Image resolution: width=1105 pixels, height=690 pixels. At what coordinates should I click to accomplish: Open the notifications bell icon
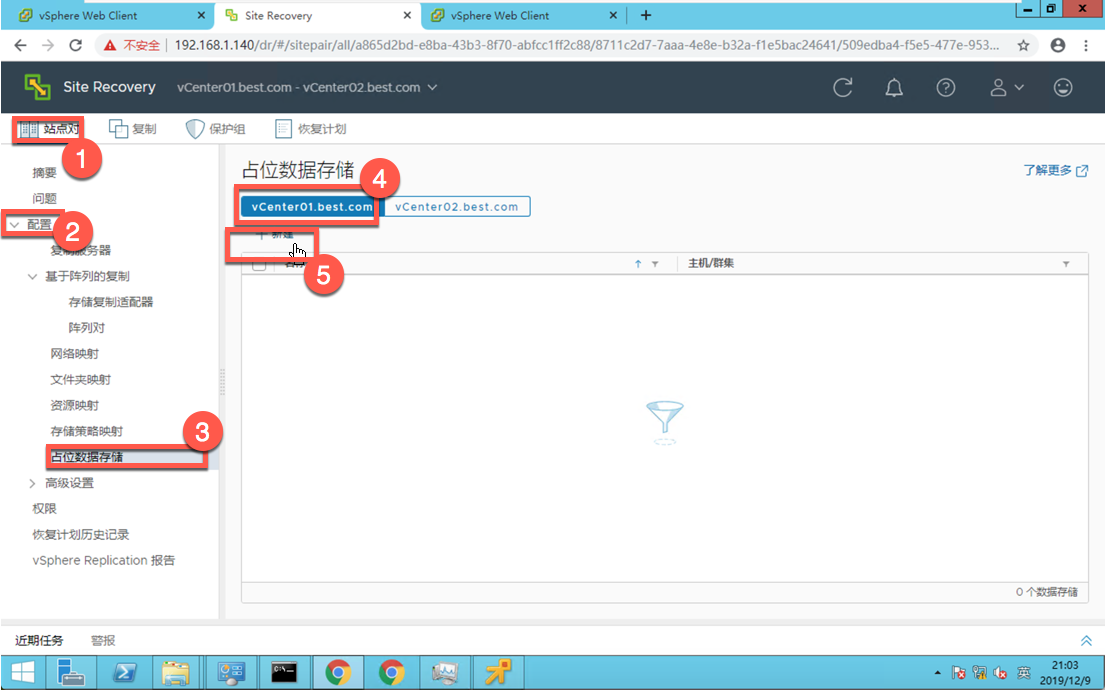click(x=894, y=87)
